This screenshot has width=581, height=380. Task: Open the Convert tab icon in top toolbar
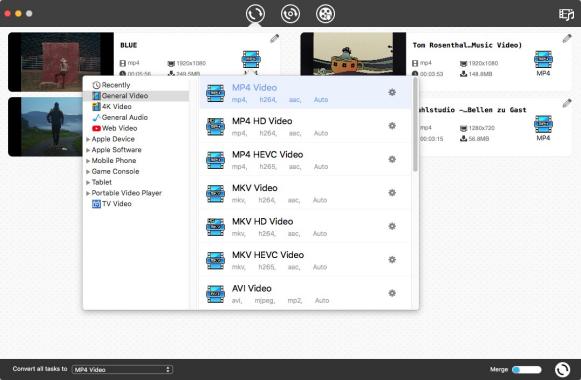255,14
